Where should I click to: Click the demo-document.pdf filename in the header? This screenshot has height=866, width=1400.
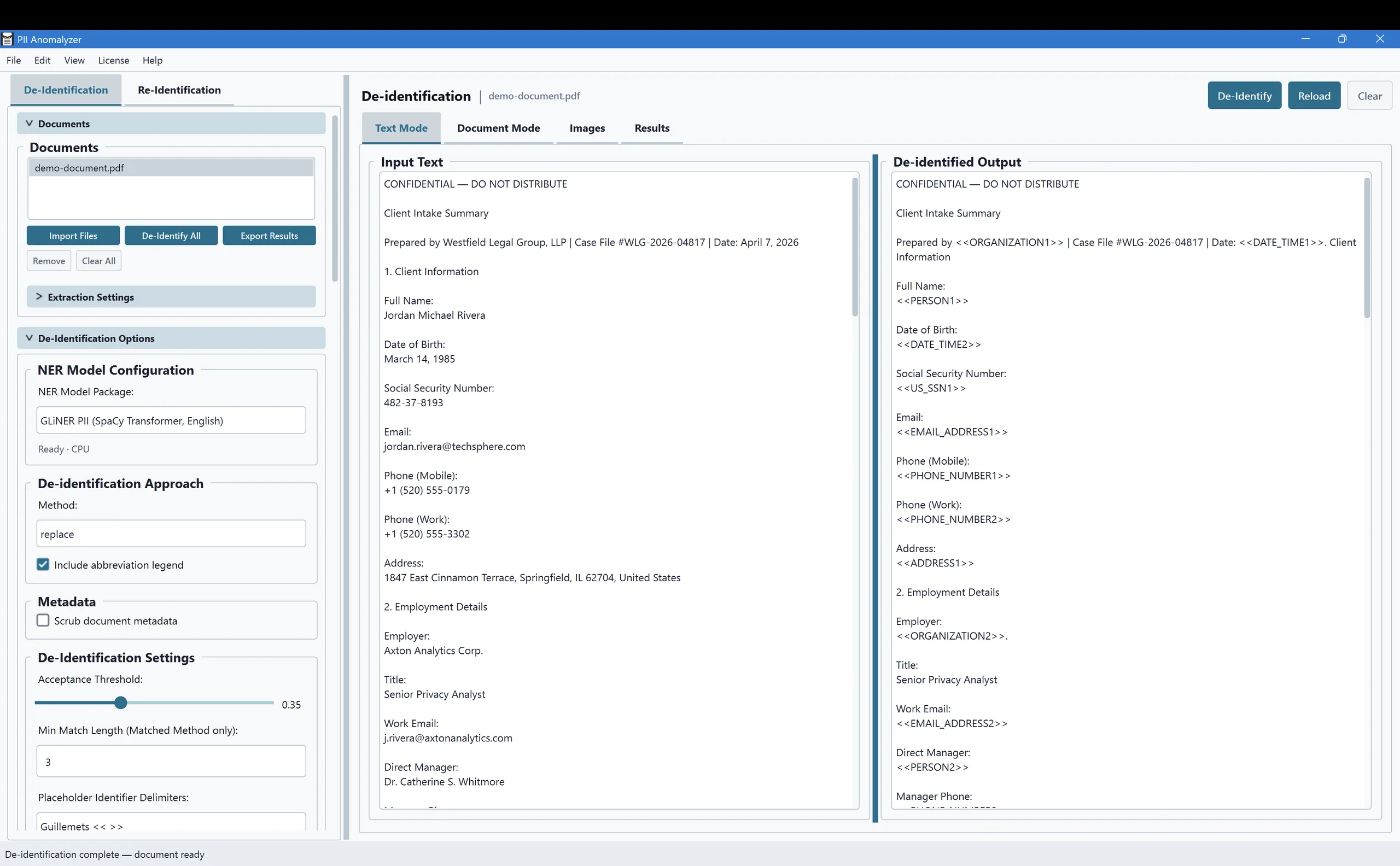pyautogui.click(x=534, y=96)
